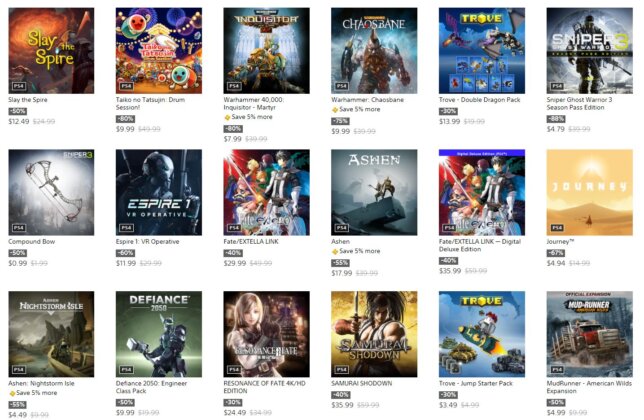Screen dimensions: 644x420
Task: Select the Taiko no Tatsujin cover art
Action: [159, 50]
